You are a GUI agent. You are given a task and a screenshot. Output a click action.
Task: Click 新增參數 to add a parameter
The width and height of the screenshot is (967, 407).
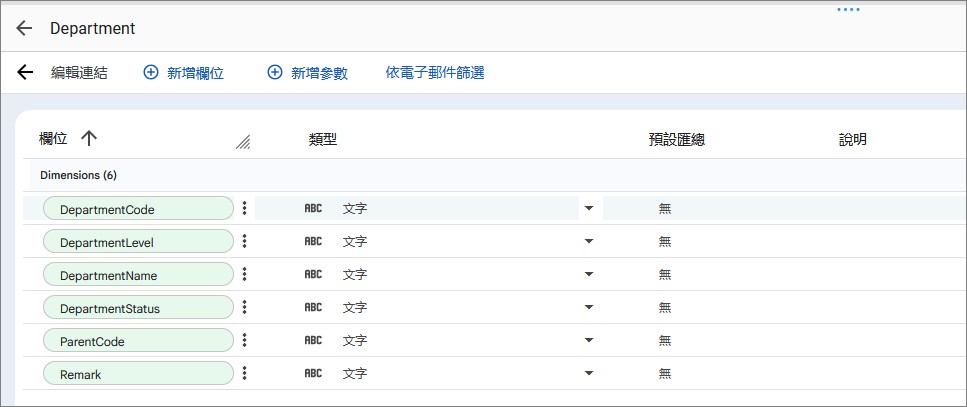pos(308,73)
